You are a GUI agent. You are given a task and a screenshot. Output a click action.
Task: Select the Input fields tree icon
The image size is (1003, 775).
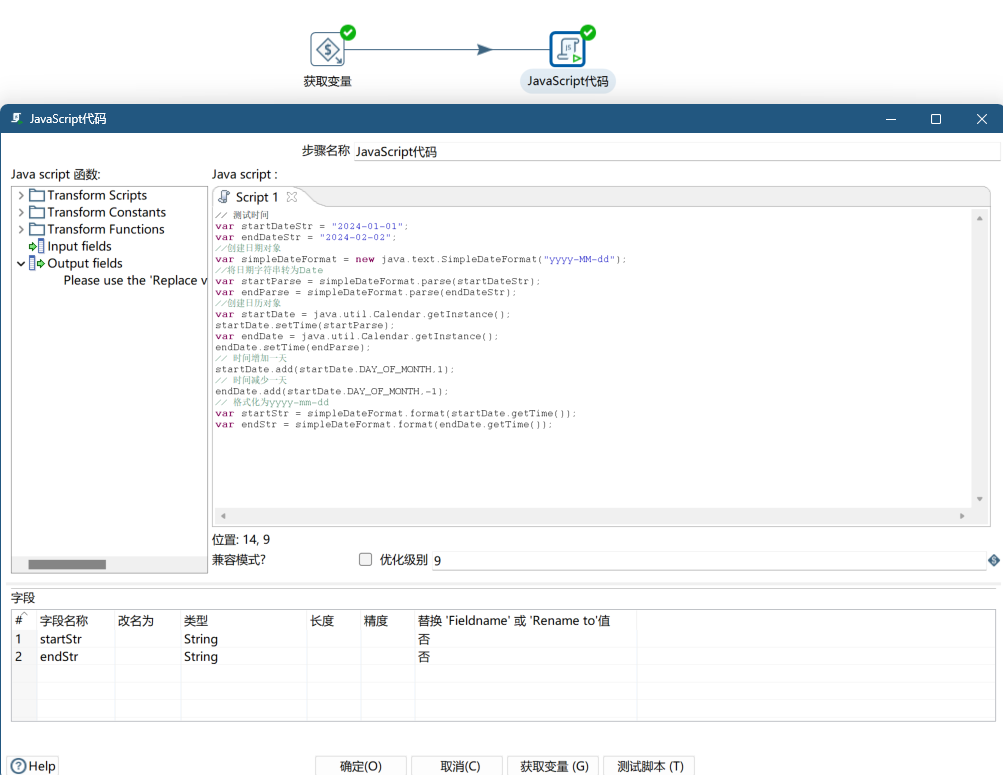pos(37,246)
